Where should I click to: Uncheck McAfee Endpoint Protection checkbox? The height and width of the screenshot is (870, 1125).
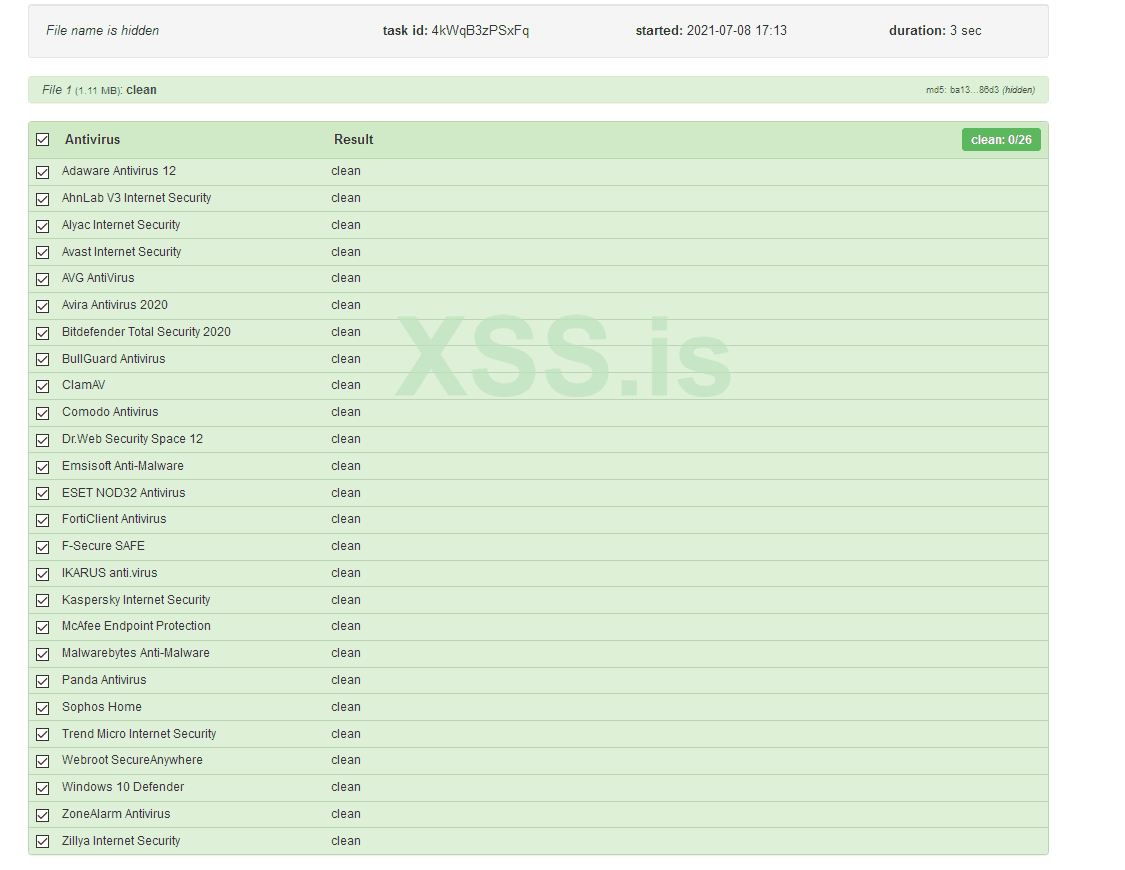(43, 628)
